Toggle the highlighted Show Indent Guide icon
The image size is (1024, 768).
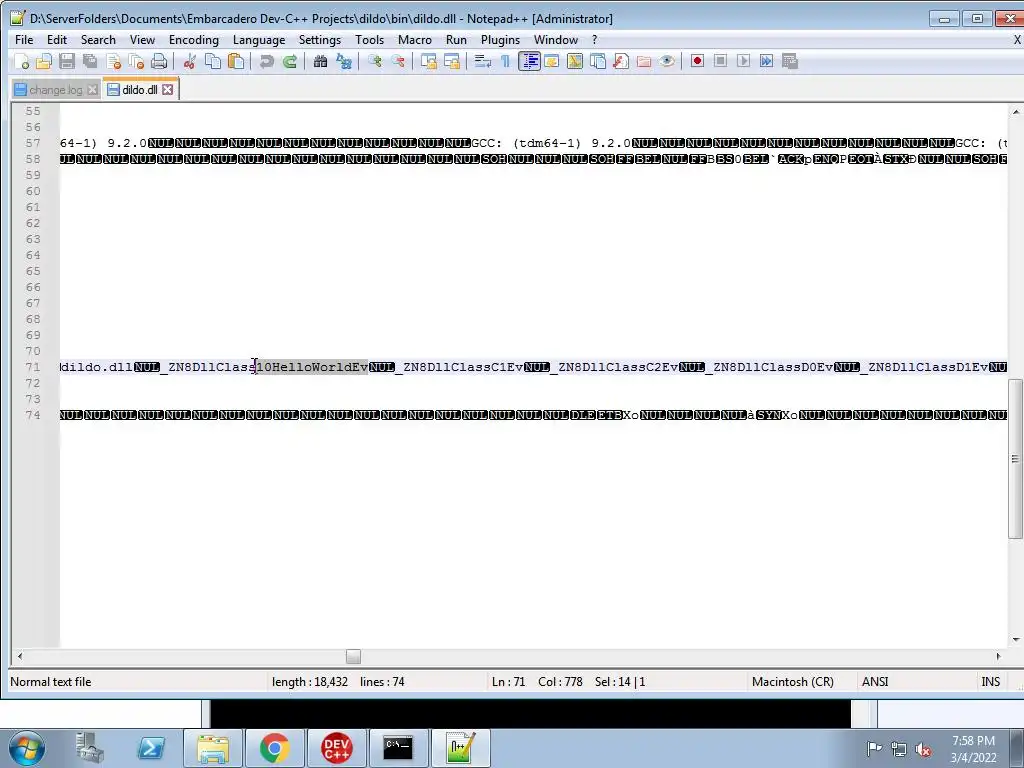(x=529, y=61)
